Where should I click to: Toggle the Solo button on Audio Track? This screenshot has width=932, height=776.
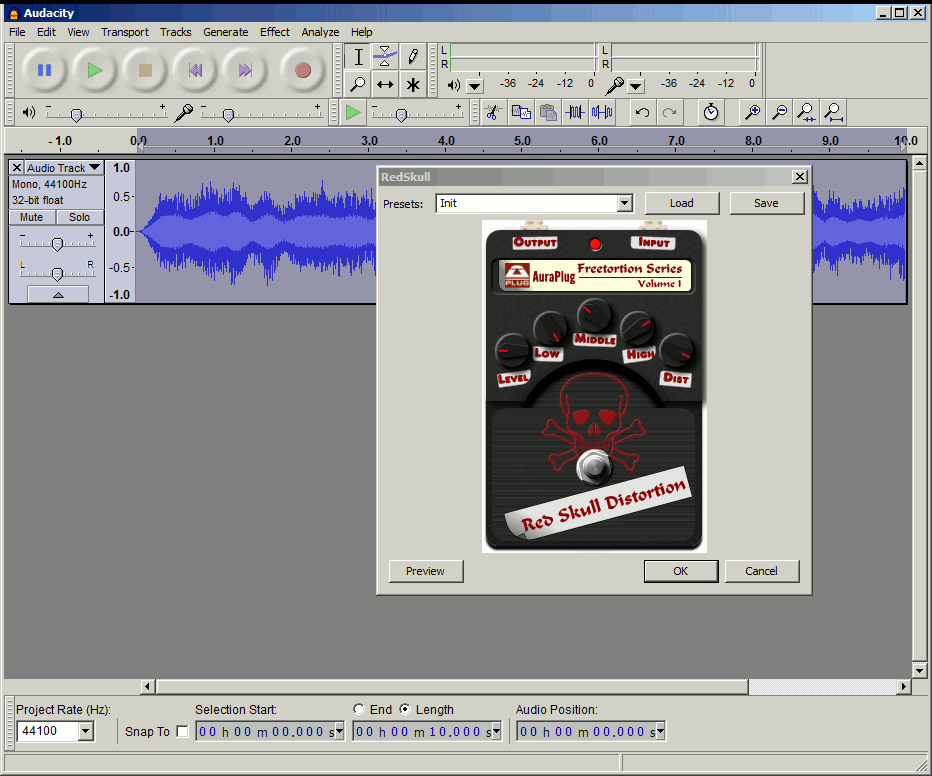point(80,217)
